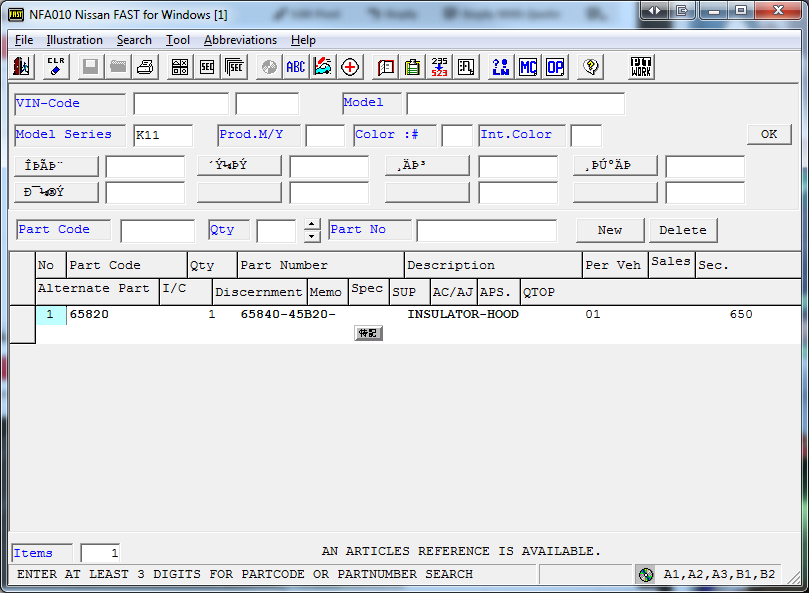Click the INSULATOR-HOOD description

(x=463, y=314)
